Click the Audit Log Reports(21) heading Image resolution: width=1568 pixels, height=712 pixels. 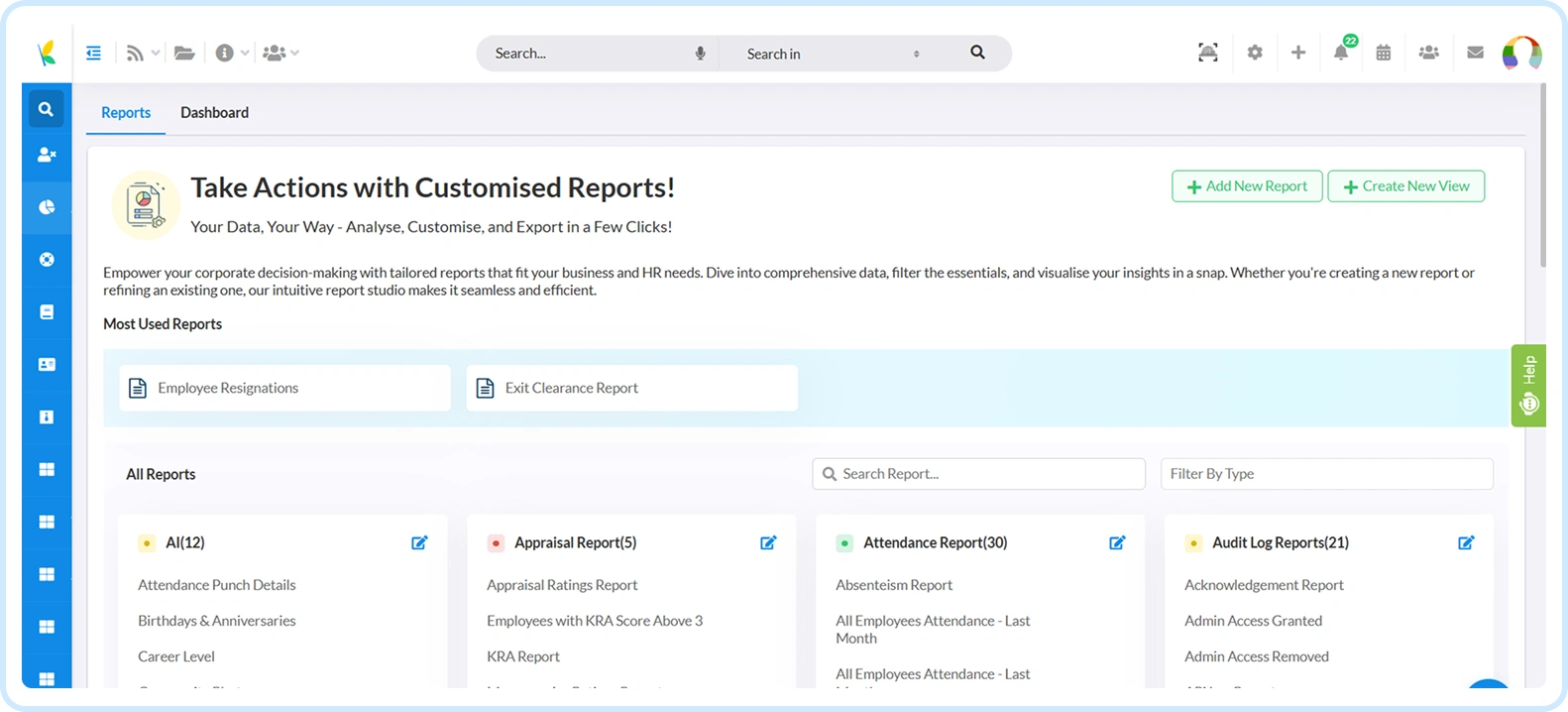tap(1281, 542)
